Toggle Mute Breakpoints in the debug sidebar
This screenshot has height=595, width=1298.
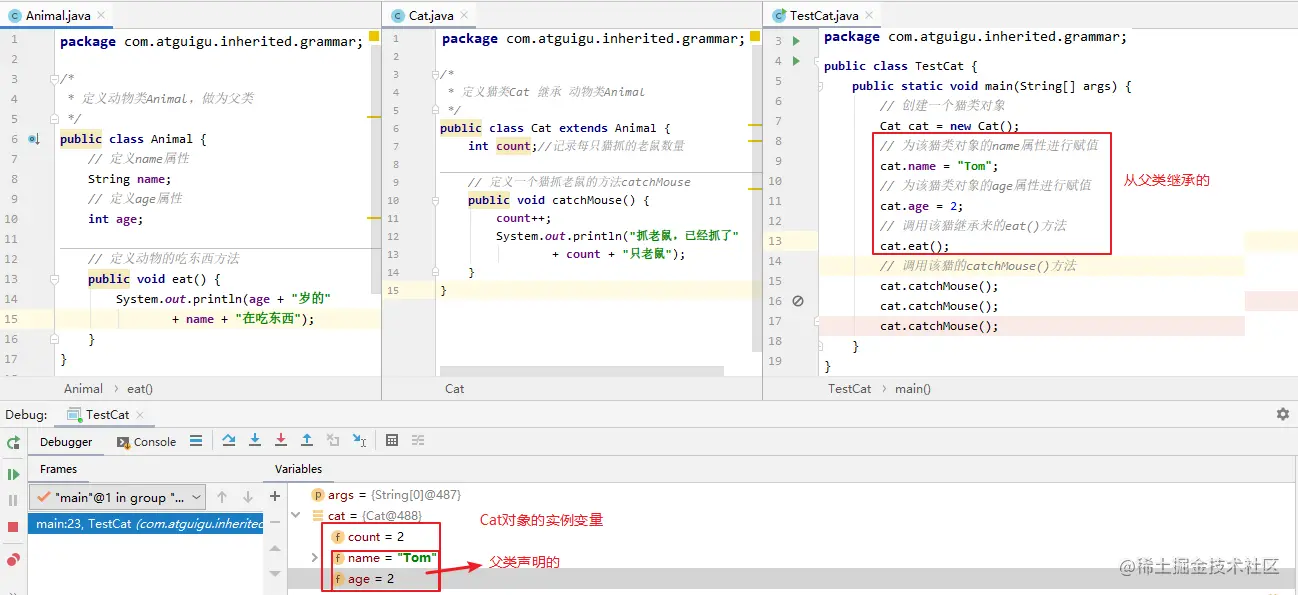coord(13,558)
